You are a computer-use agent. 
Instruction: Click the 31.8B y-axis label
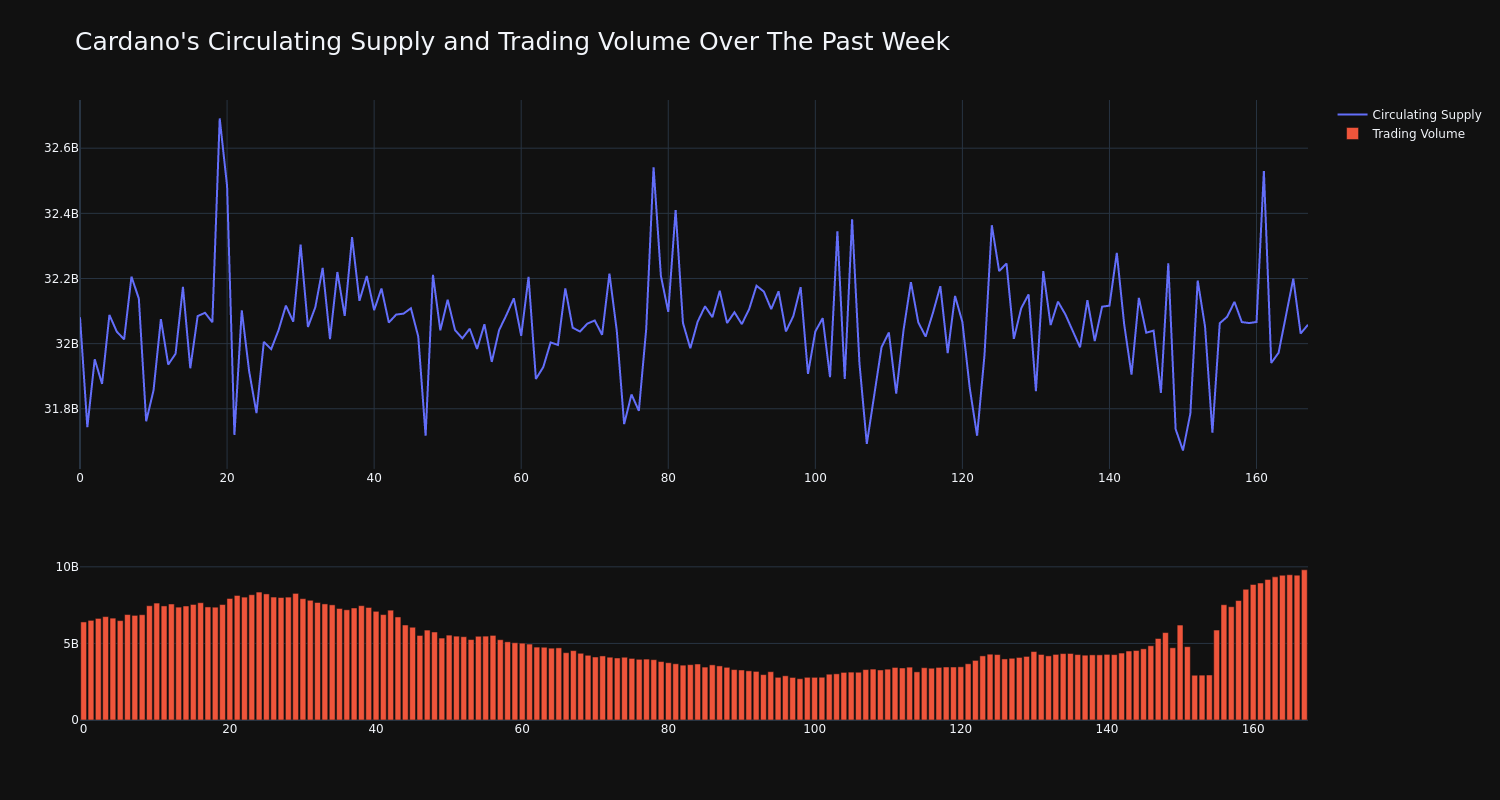click(x=61, y=408)
